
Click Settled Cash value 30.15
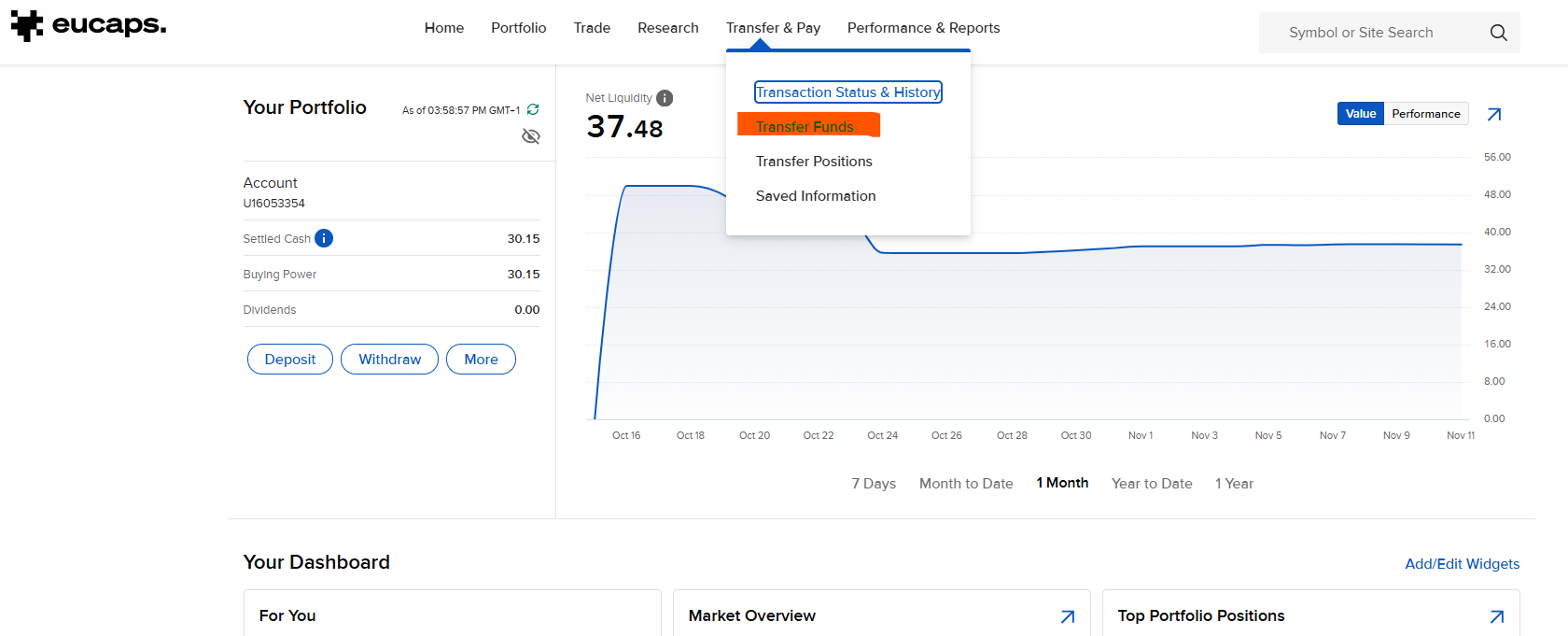(524, 239)
